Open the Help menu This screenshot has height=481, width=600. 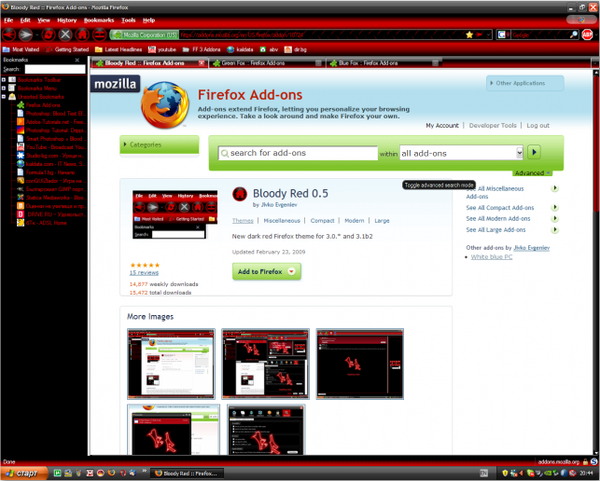click(x=149, y=20)
